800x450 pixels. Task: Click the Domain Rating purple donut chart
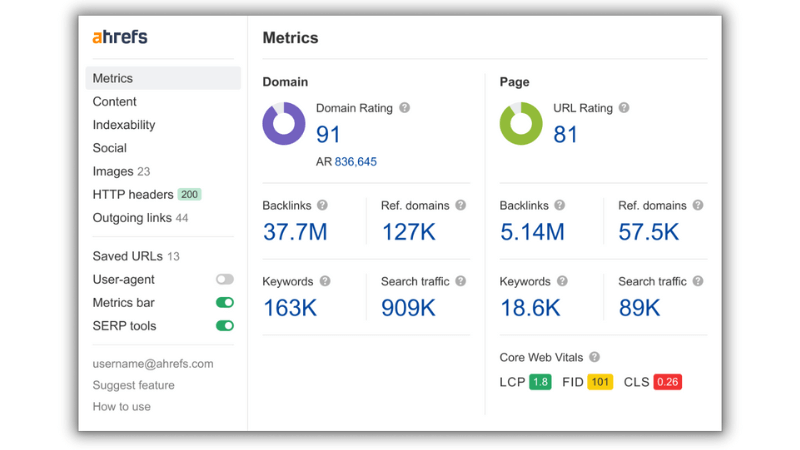(x=284, y=123)
